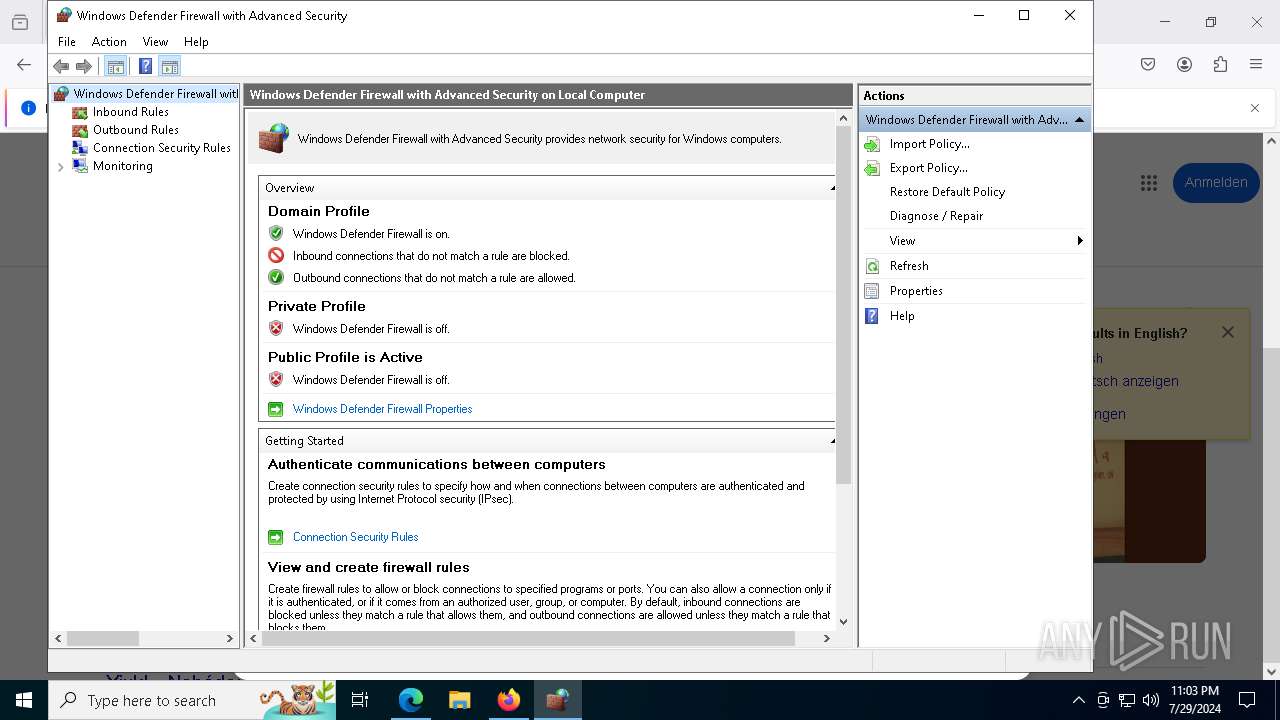Choose Diagnose / Repair action
Viewport: 1280px width, 720px height.
click(x=936, y=216)
